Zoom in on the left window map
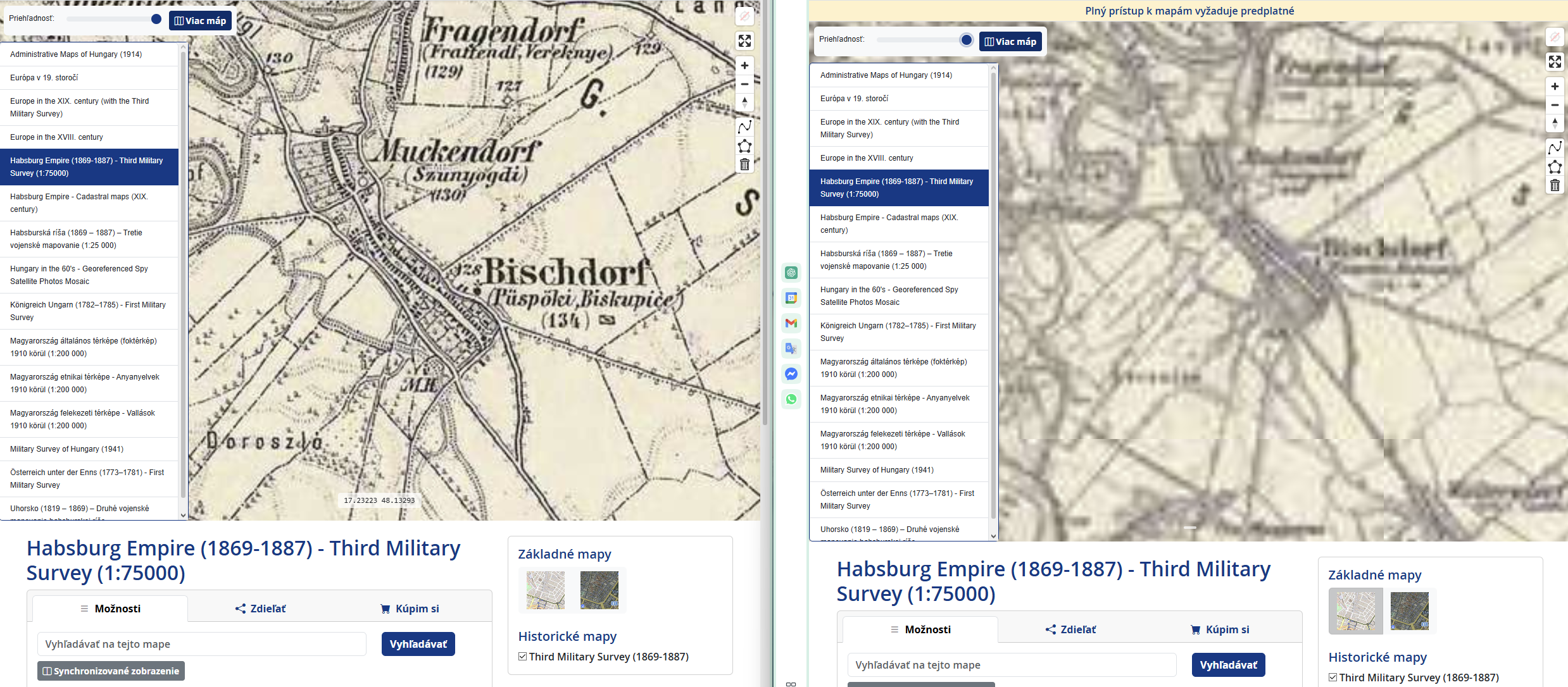This screenshot has height=687, width=1568. (744, 65)
